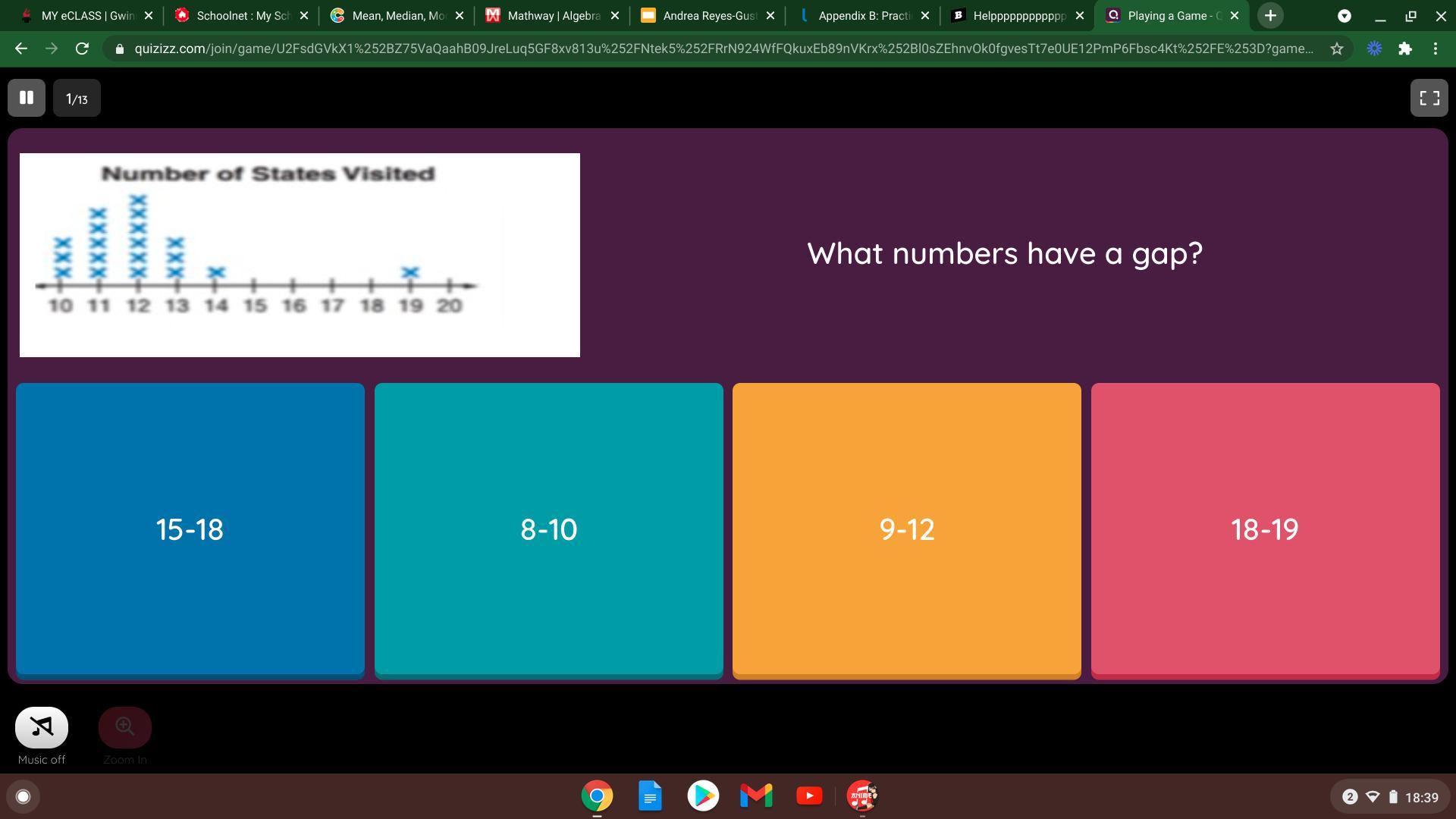Image resolution: width=1456 pixels, height=819 pixels.
Task: Select answer 15-18
Action: [x=190, y=529]
